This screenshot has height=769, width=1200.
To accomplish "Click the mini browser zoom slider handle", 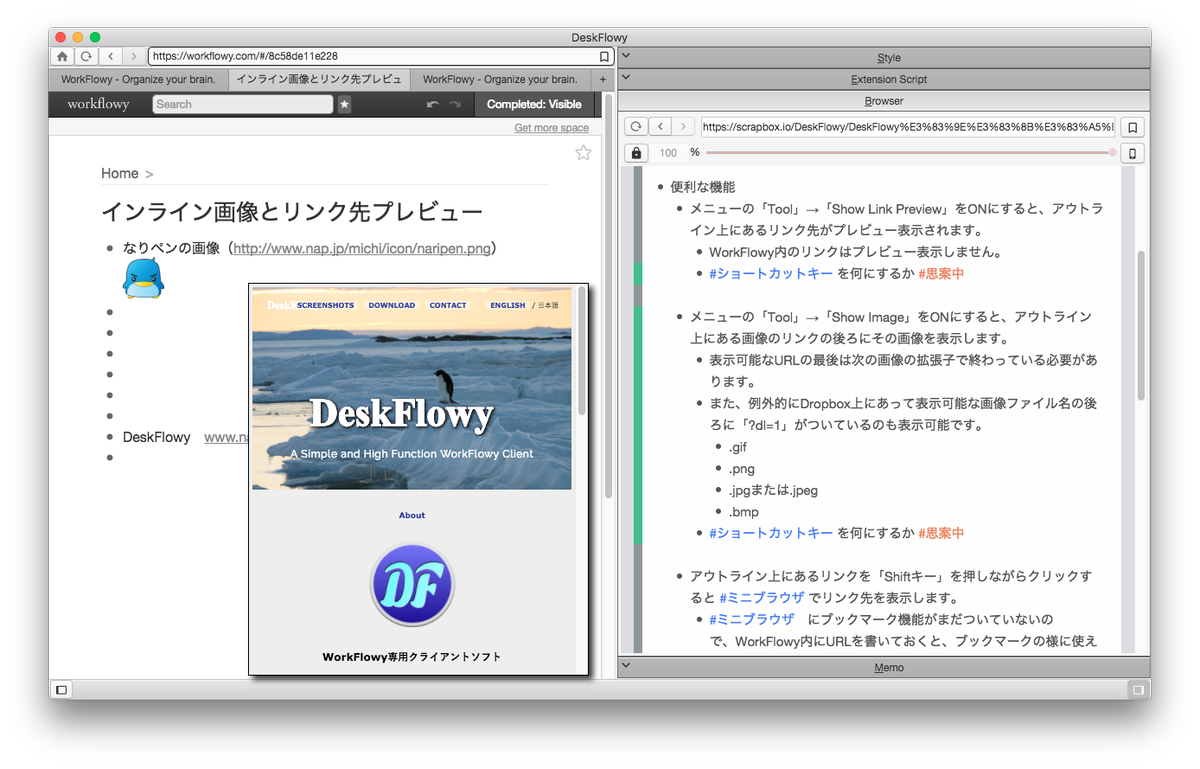I will tap(1112, 152).
